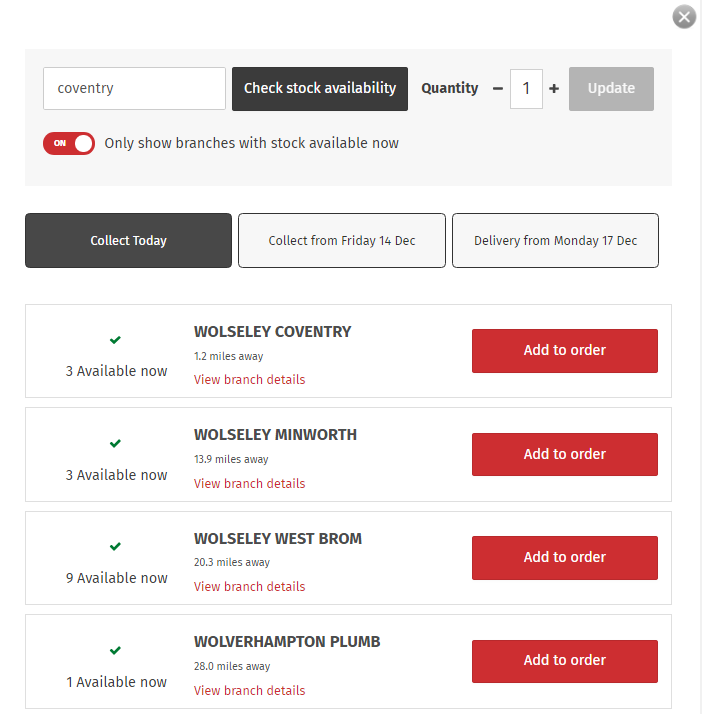Decrease quantity with the minus button

point(498,89)
